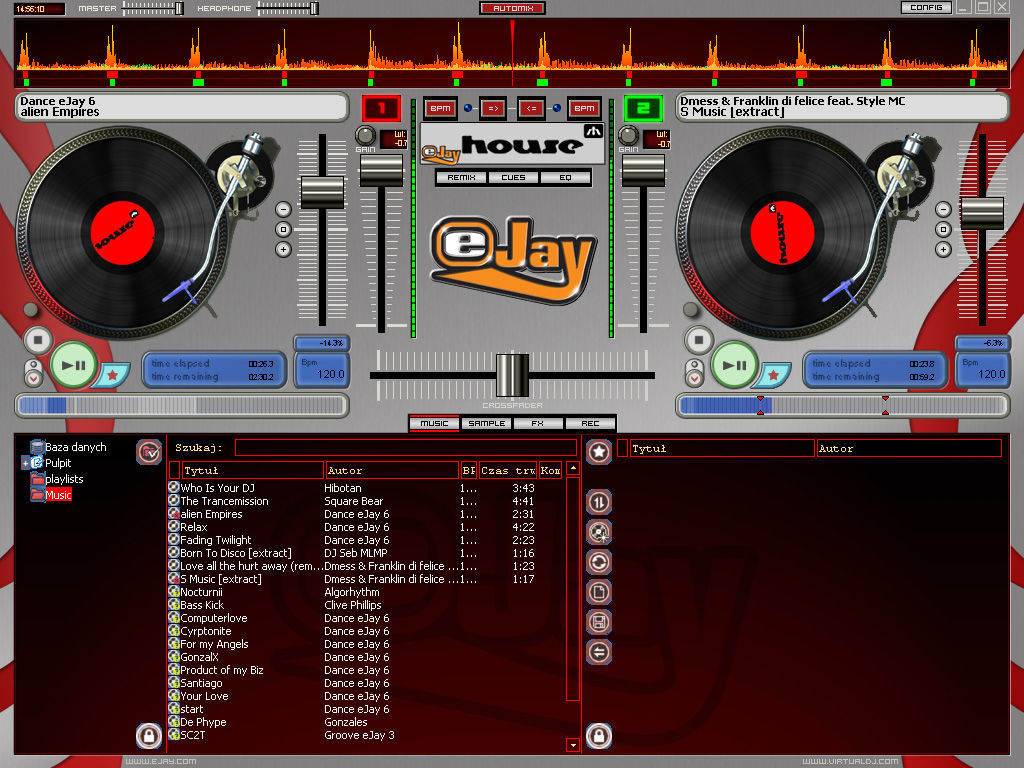The width and height of the screenshot is (1024, 768).
Task: Stop deck 2 playback
Action: (x=699, y=340)
